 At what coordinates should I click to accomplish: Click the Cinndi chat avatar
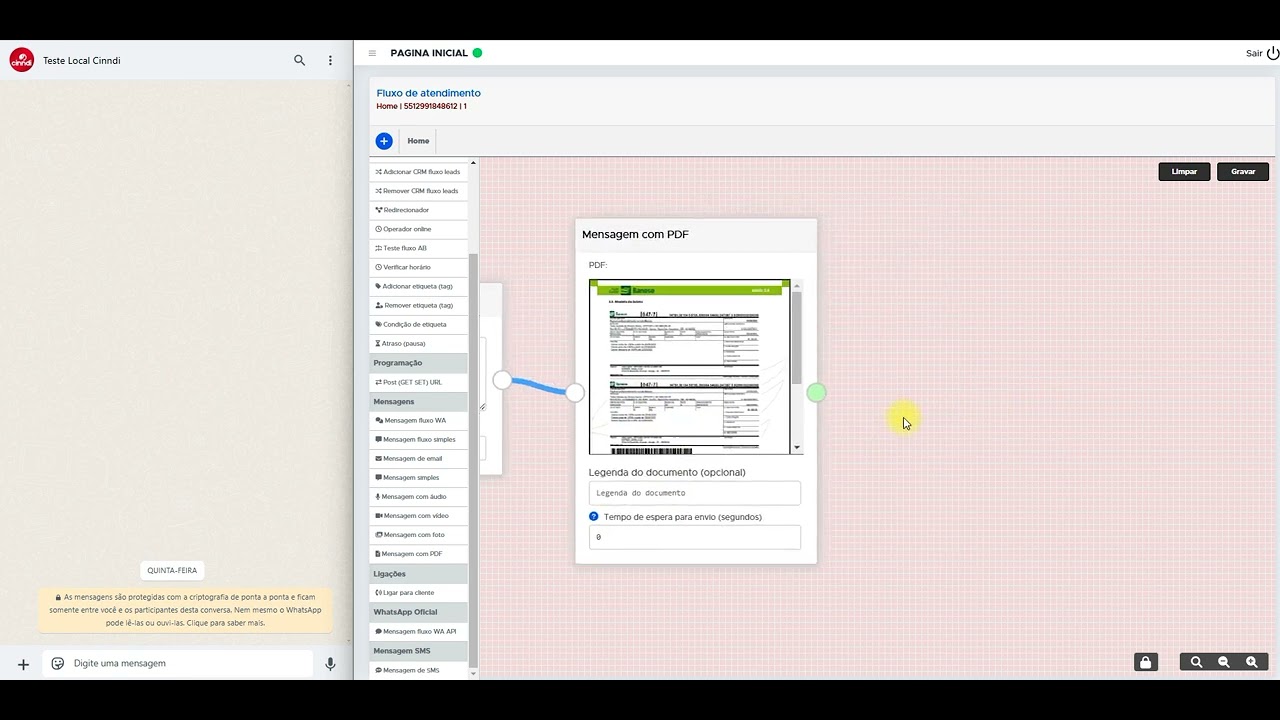(22, 60)
